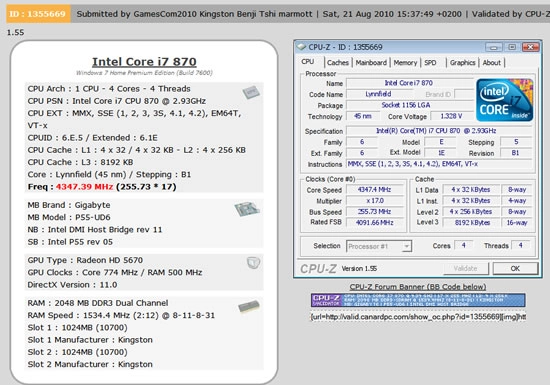Open the Intel Core i7 870 heading link

pyautogui.click(x=144, y=62)
